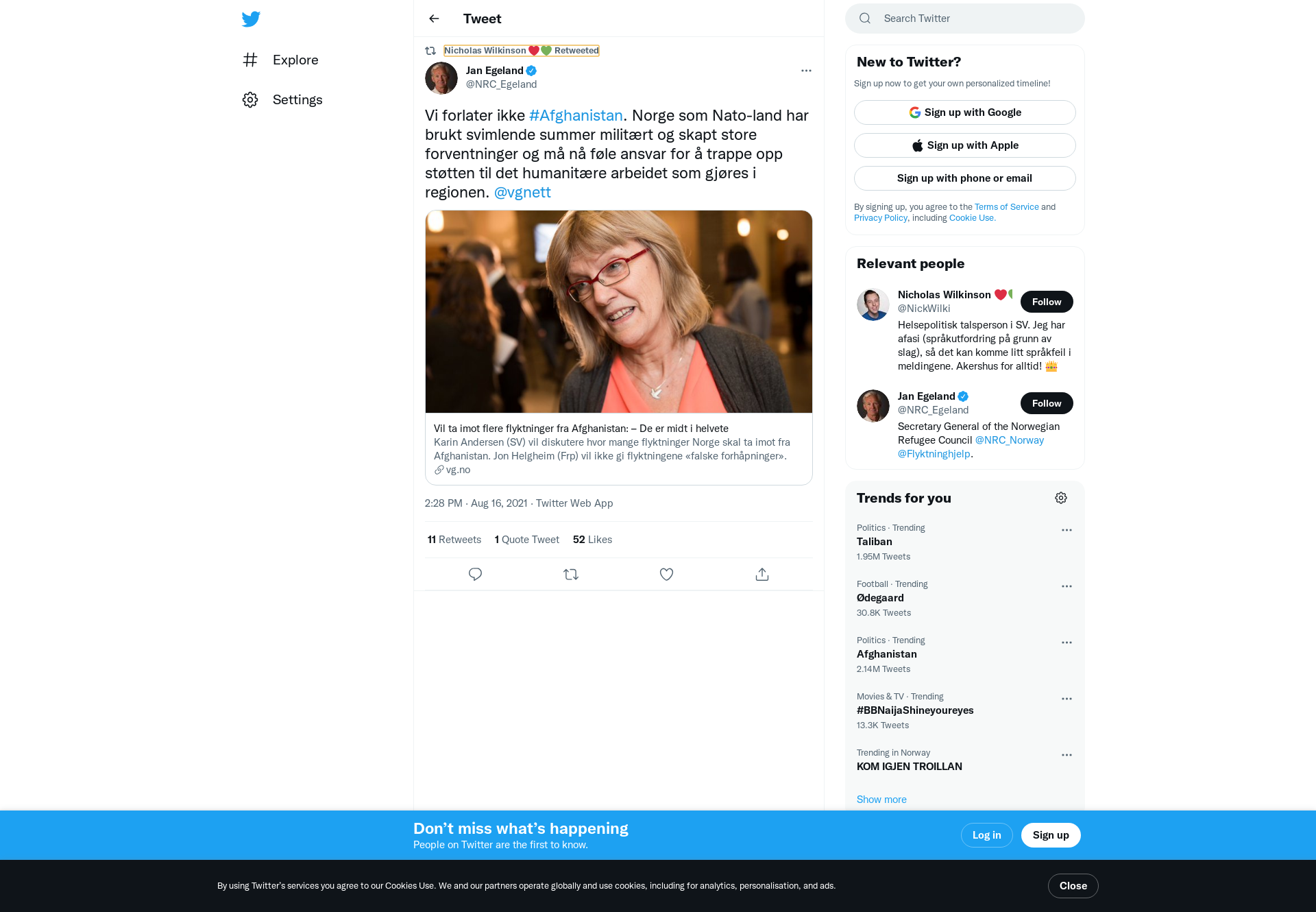Click the reply speech bubble icon

click(475, 575)
